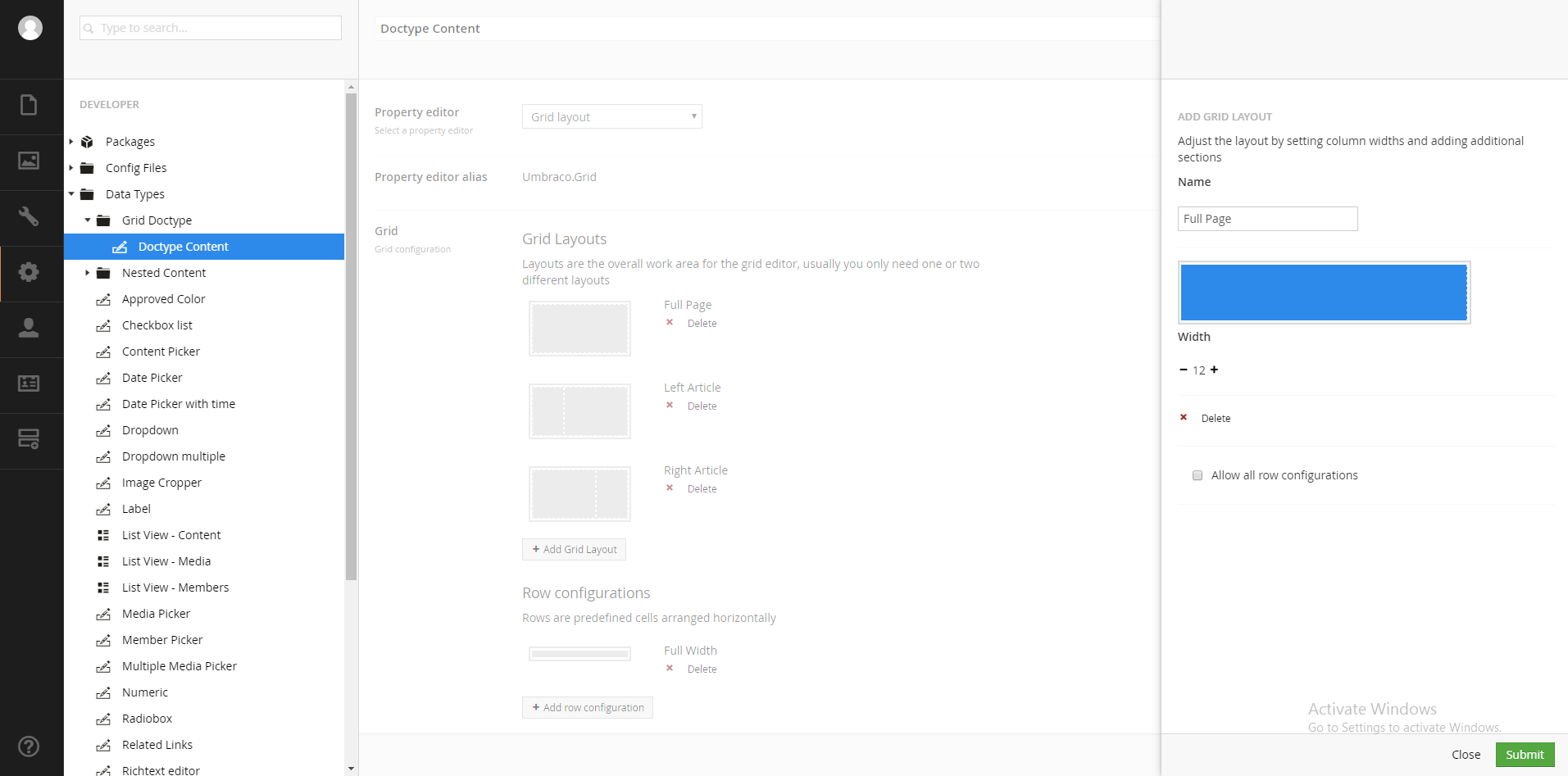
Task: Open the Property editor Grid layout dropdown
Action: 612,116
